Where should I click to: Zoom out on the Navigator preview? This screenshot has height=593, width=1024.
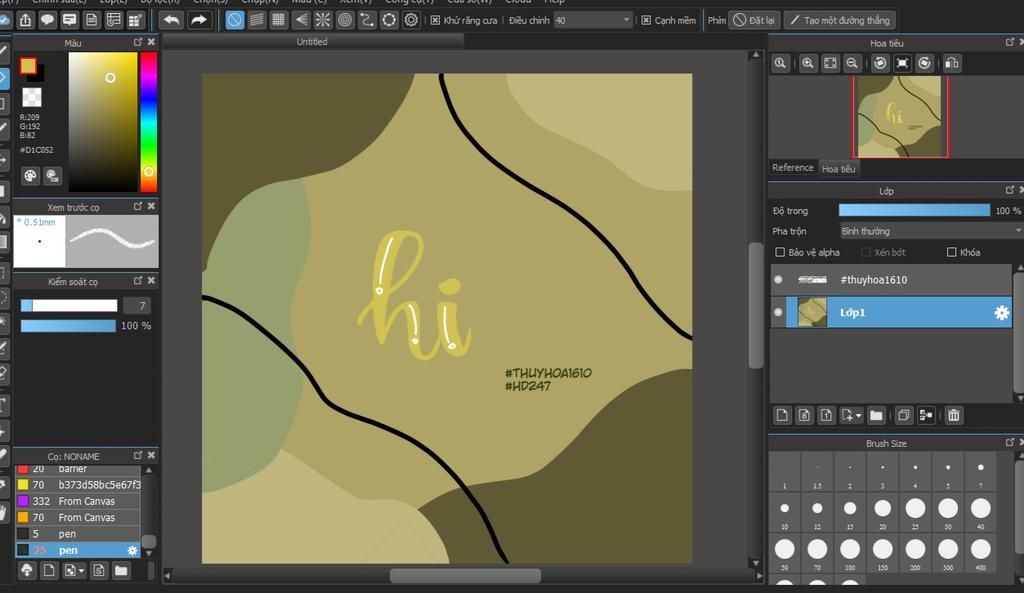[x=852, y=63]
